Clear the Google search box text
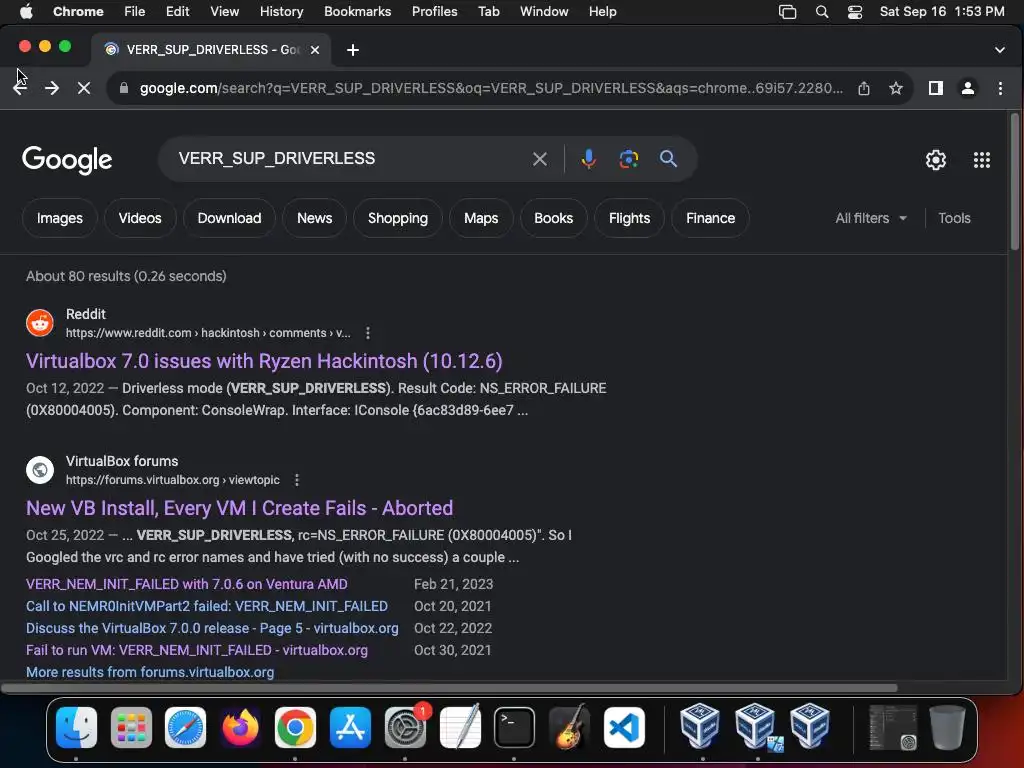This screenshot has width=1024, height=768. click(x=539, y=159)
